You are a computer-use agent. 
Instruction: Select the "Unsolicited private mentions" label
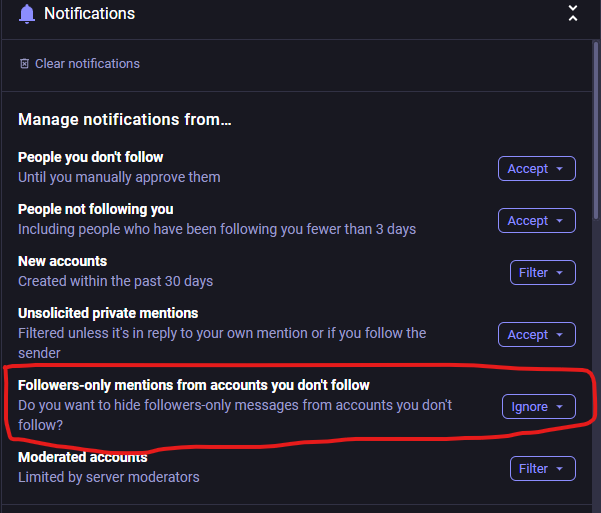pyautogui.click(x=108, y=313)
